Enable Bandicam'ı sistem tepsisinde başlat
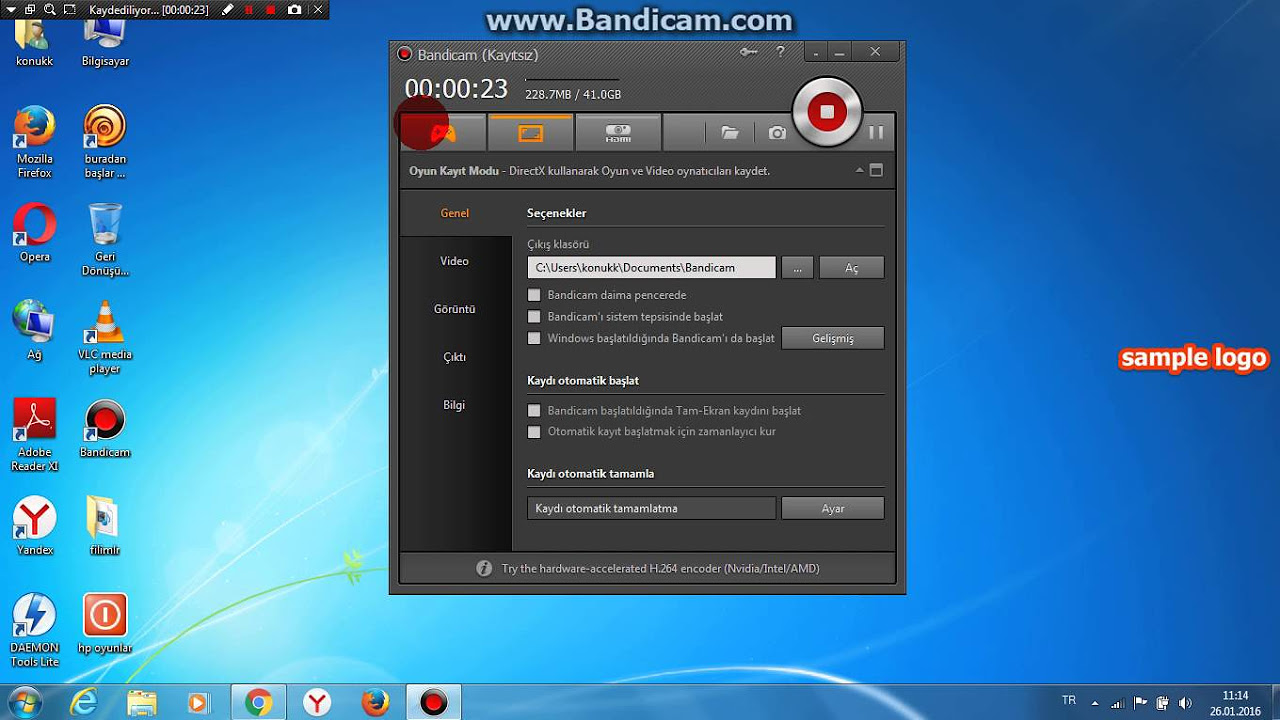 pos(534,316)
